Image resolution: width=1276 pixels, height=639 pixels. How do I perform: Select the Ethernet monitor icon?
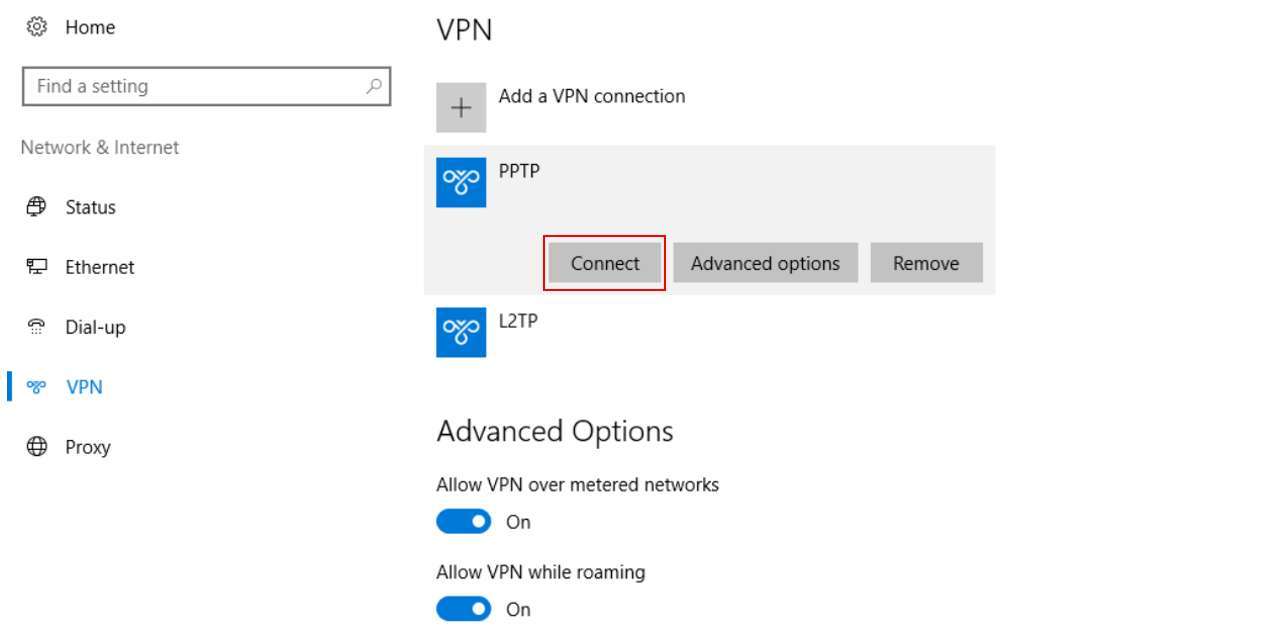pos(37,267)
